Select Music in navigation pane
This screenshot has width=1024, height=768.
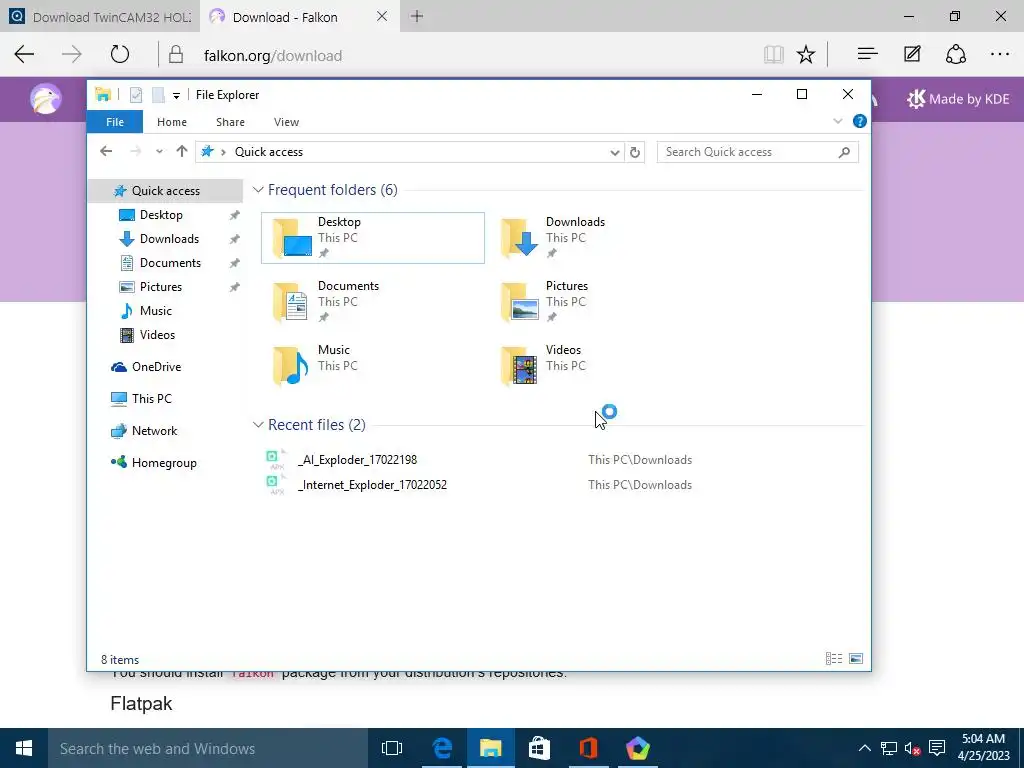pyautogui.click(x=155, y=311)
